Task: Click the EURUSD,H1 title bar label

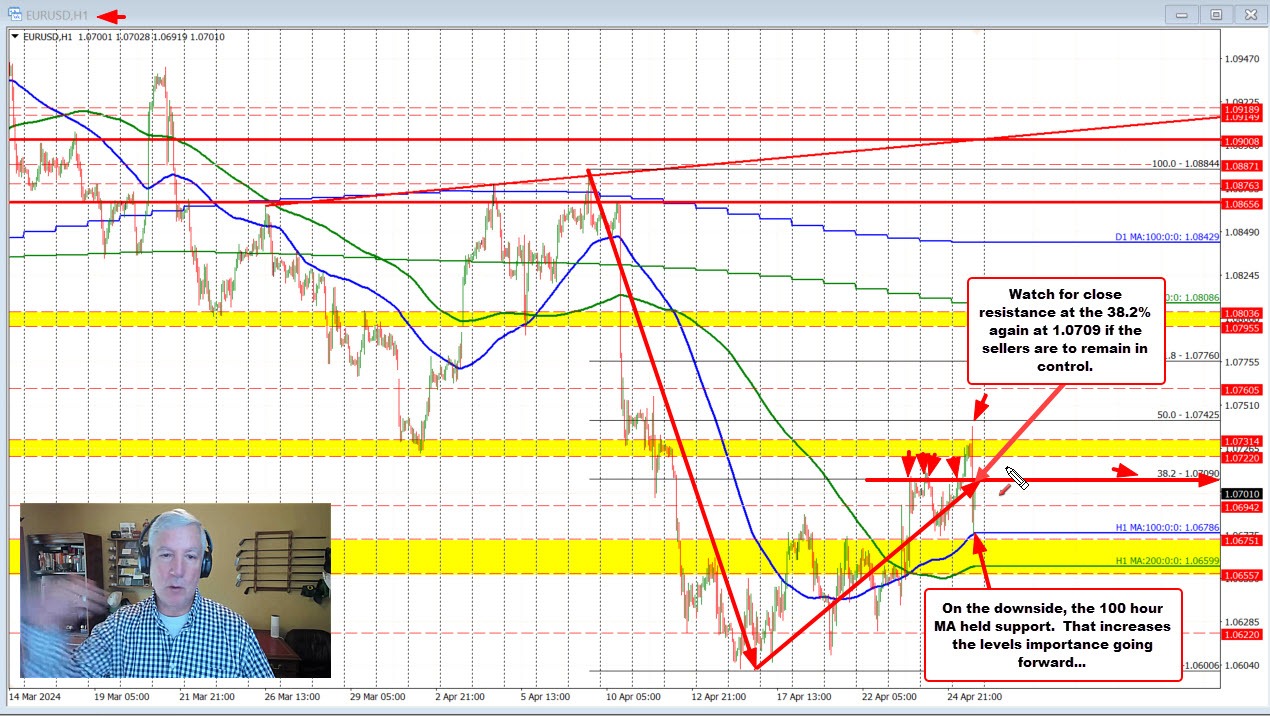Action: (55, 16)
